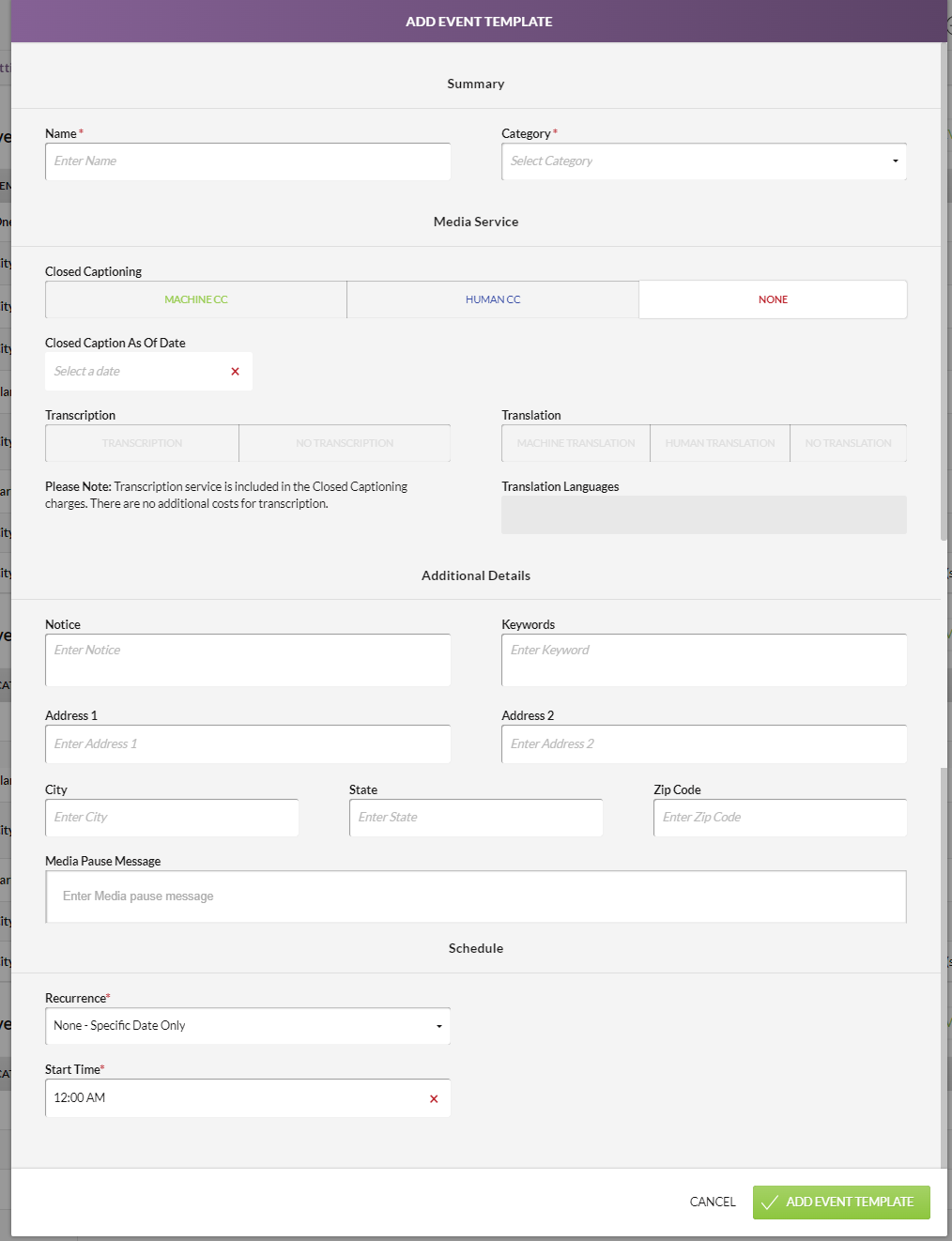Click the Summary section heading
952x1241 pixels.
coord(476,84)
